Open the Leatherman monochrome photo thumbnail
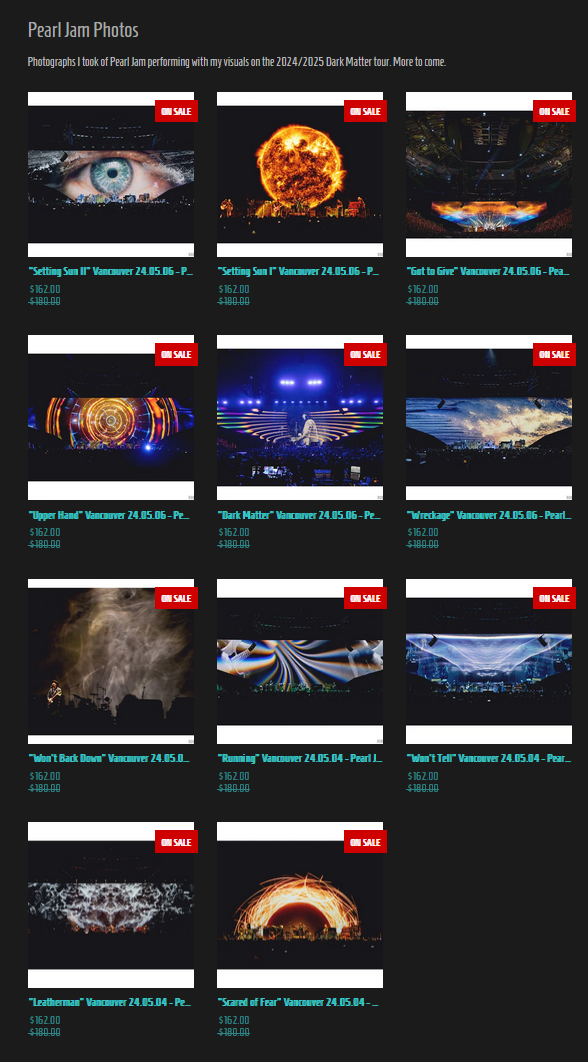588x1062 pixels. coord(110,905)
